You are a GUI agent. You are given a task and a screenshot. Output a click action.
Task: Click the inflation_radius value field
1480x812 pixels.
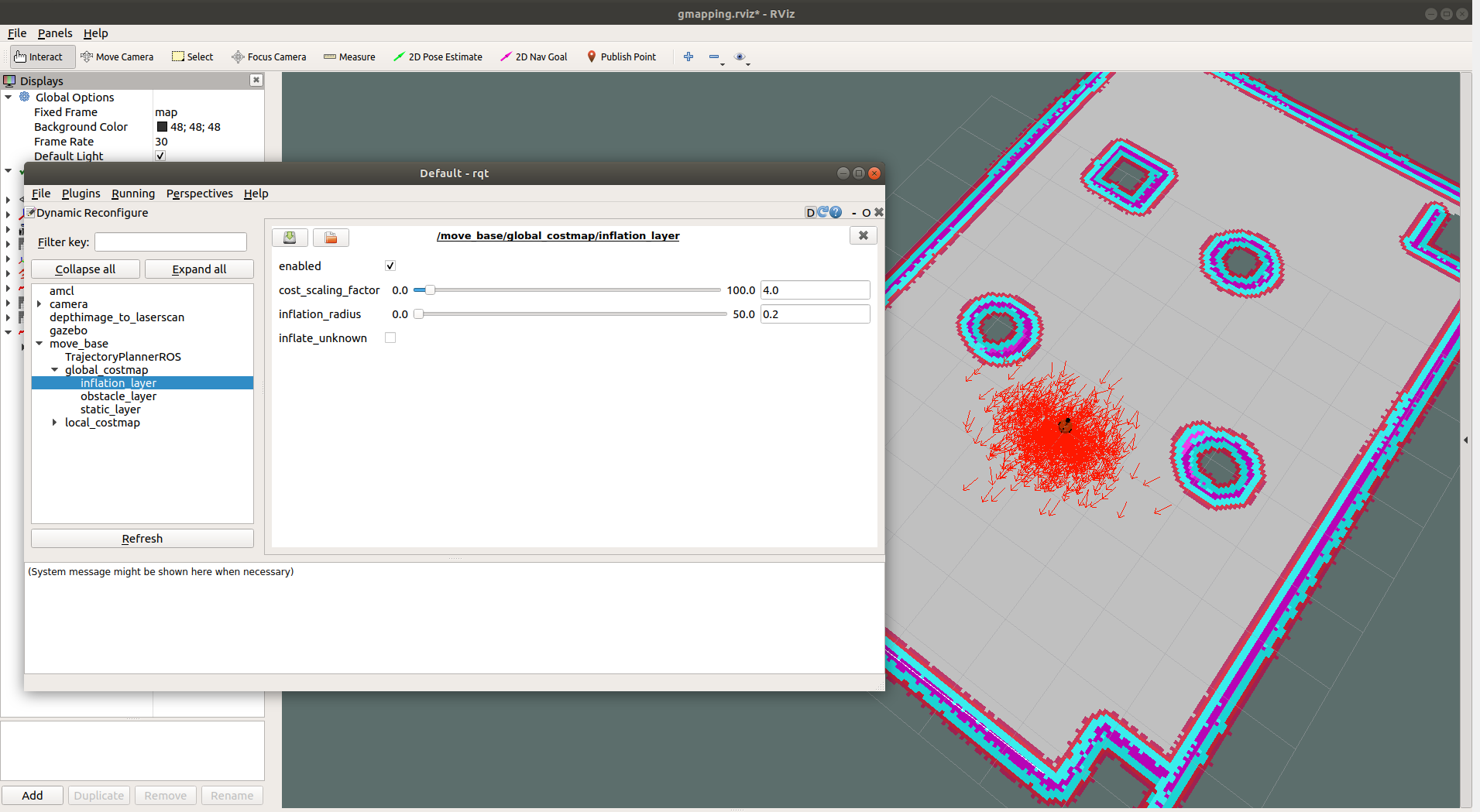point(815,314)
